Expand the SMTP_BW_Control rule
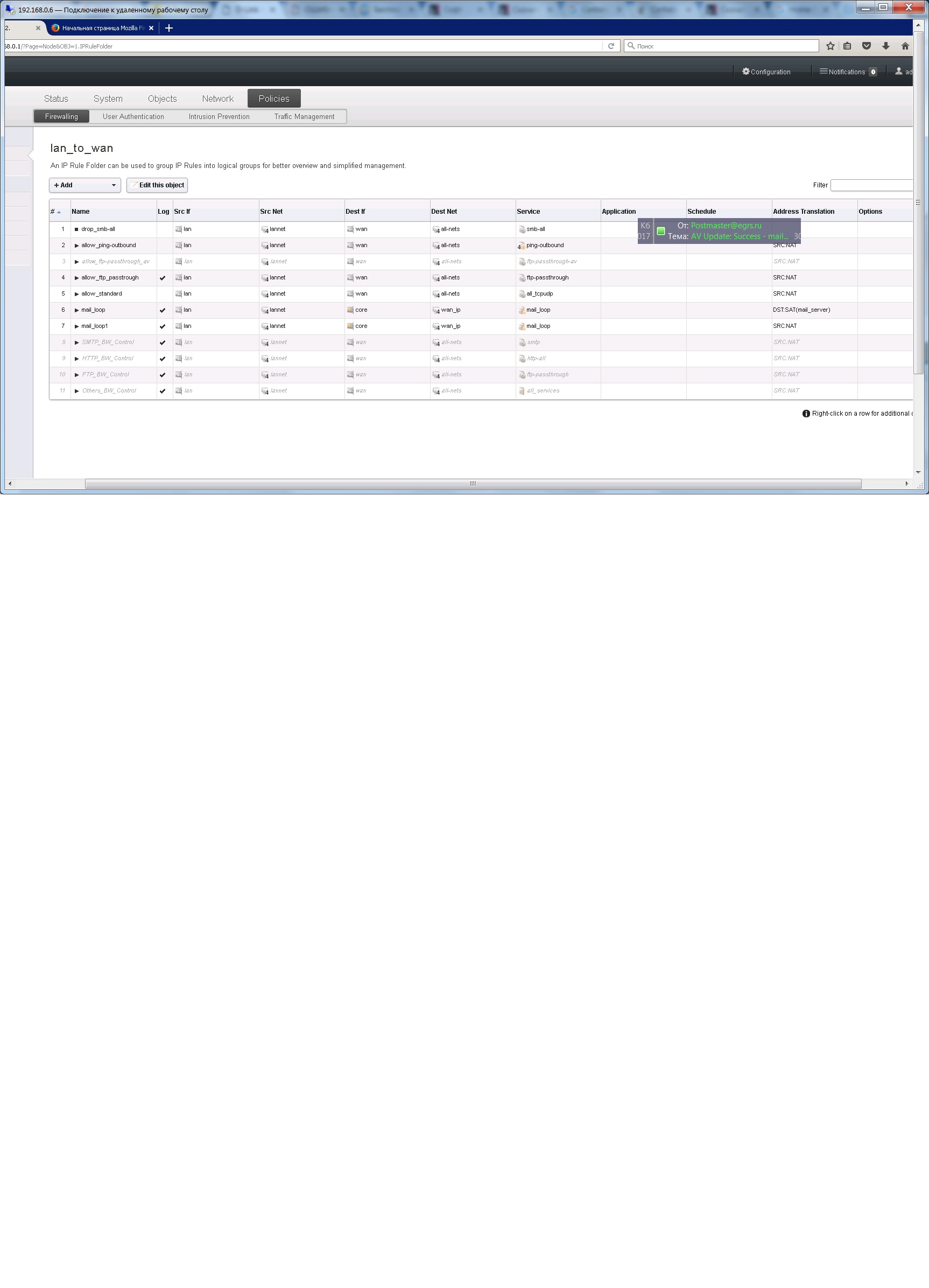This screenshot has width=929, height=1288. pos(76,342)
